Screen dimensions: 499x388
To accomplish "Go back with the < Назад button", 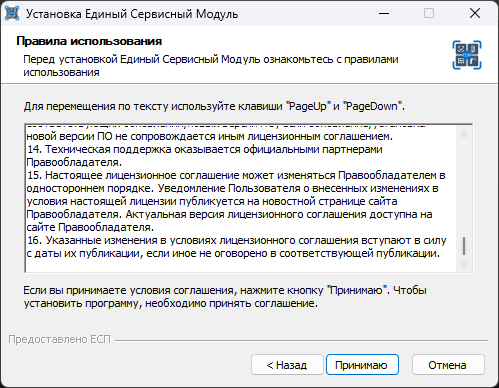I will pyautogui.click(x=287, y=365).
